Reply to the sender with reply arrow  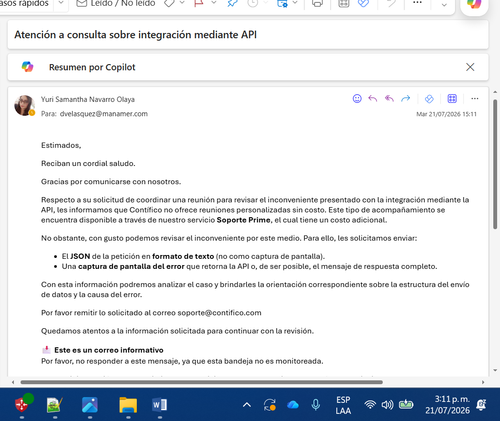pyautogui.click(x=373, y=99)
